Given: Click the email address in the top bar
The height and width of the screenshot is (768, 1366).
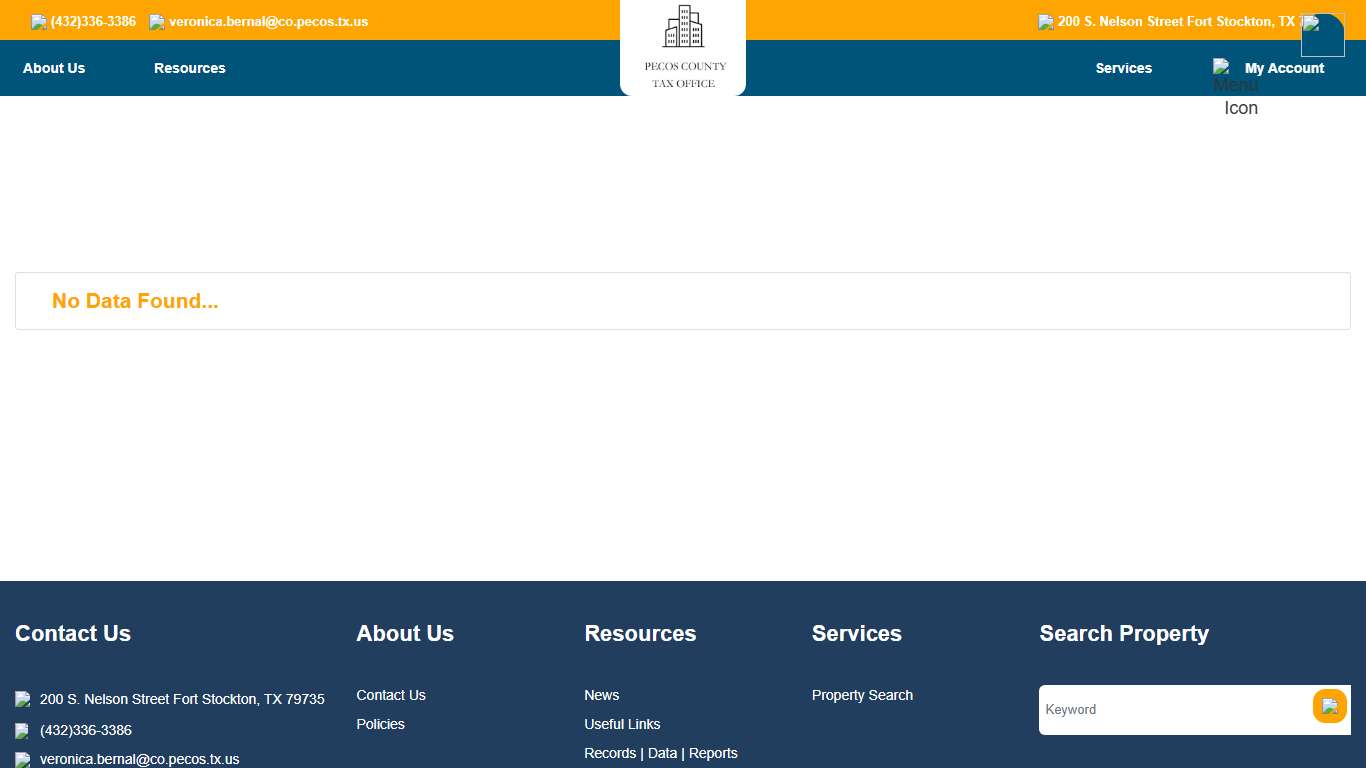Looking at the screenshot, I should tap(268, 22).
